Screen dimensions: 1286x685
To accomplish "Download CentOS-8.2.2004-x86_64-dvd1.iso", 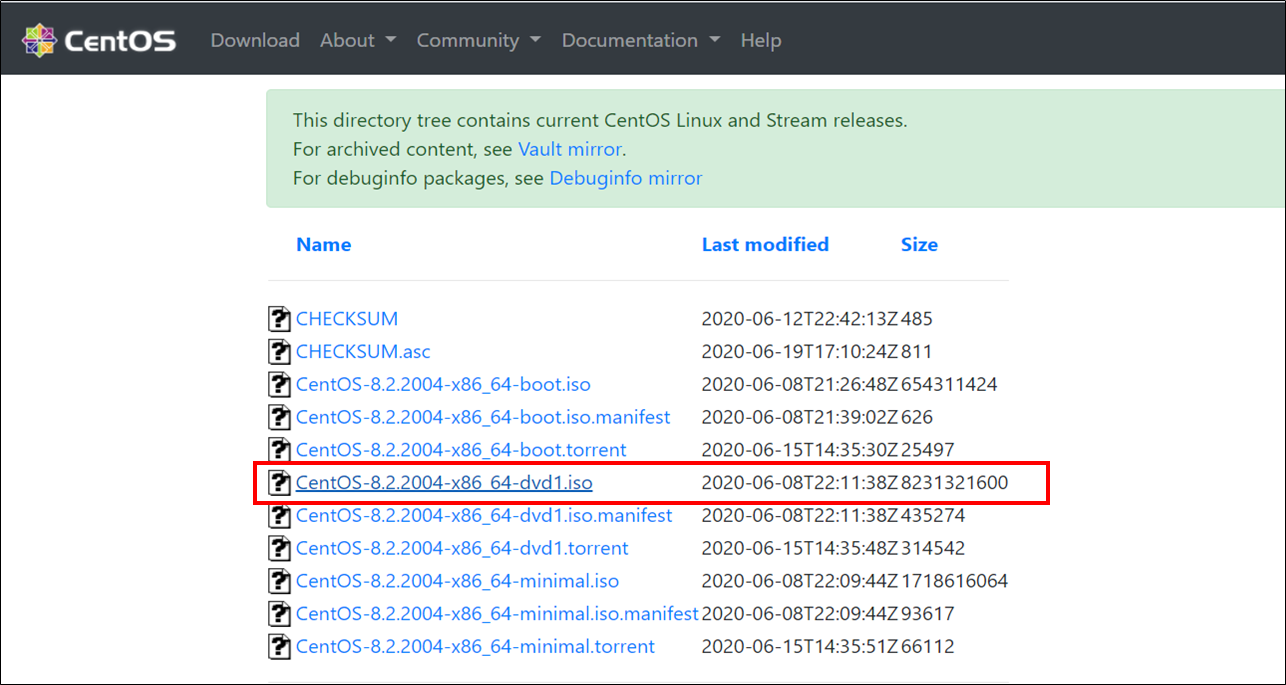I will click(444, 483).
